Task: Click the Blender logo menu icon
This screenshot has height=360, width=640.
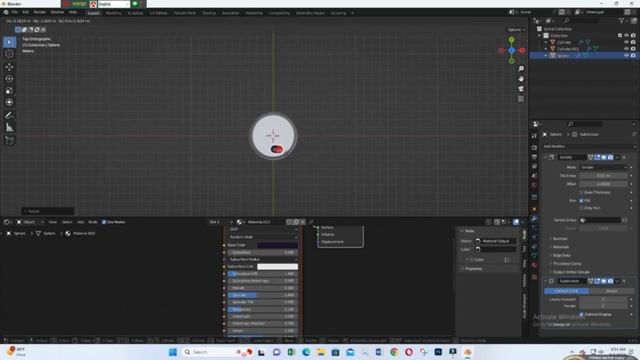Action: pyautogui.click(x=6, y=13)
